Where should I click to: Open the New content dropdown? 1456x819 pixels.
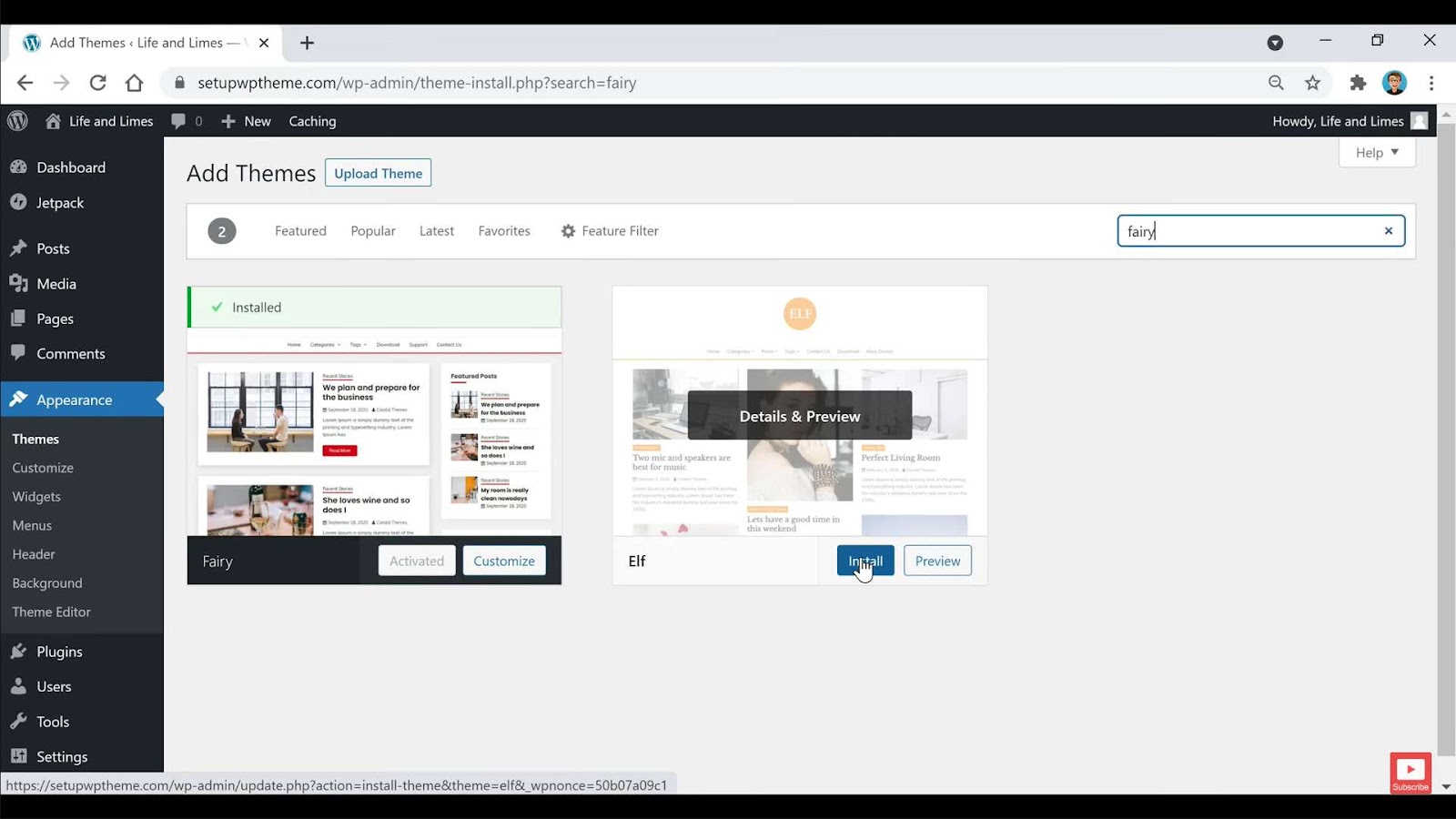click(244, 120)
